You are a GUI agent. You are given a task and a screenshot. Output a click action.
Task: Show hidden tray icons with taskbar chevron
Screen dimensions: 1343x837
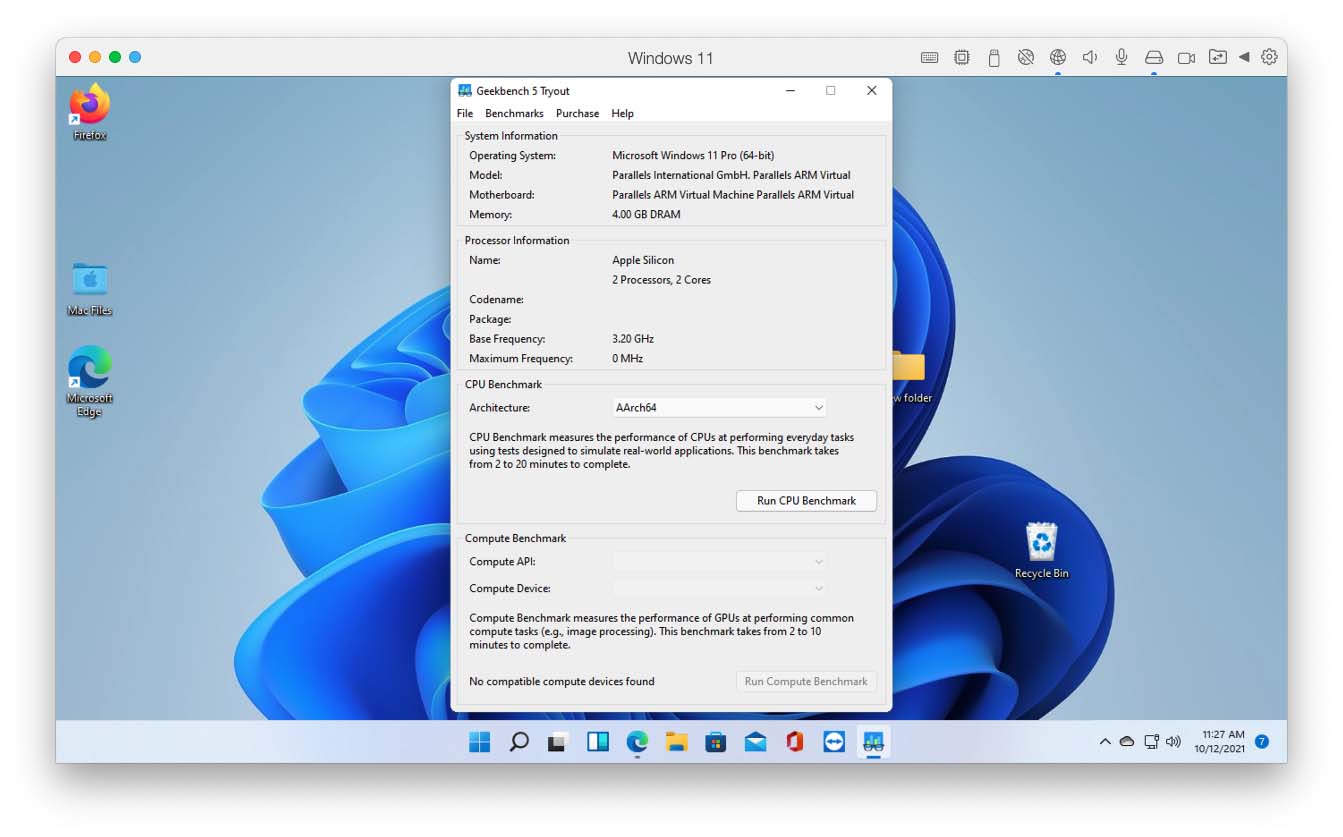1105,742
